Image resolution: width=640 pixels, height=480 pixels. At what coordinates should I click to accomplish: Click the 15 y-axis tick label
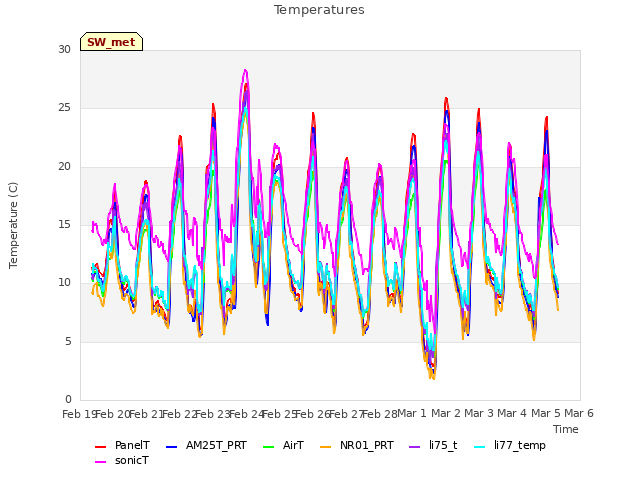[64, 225]
